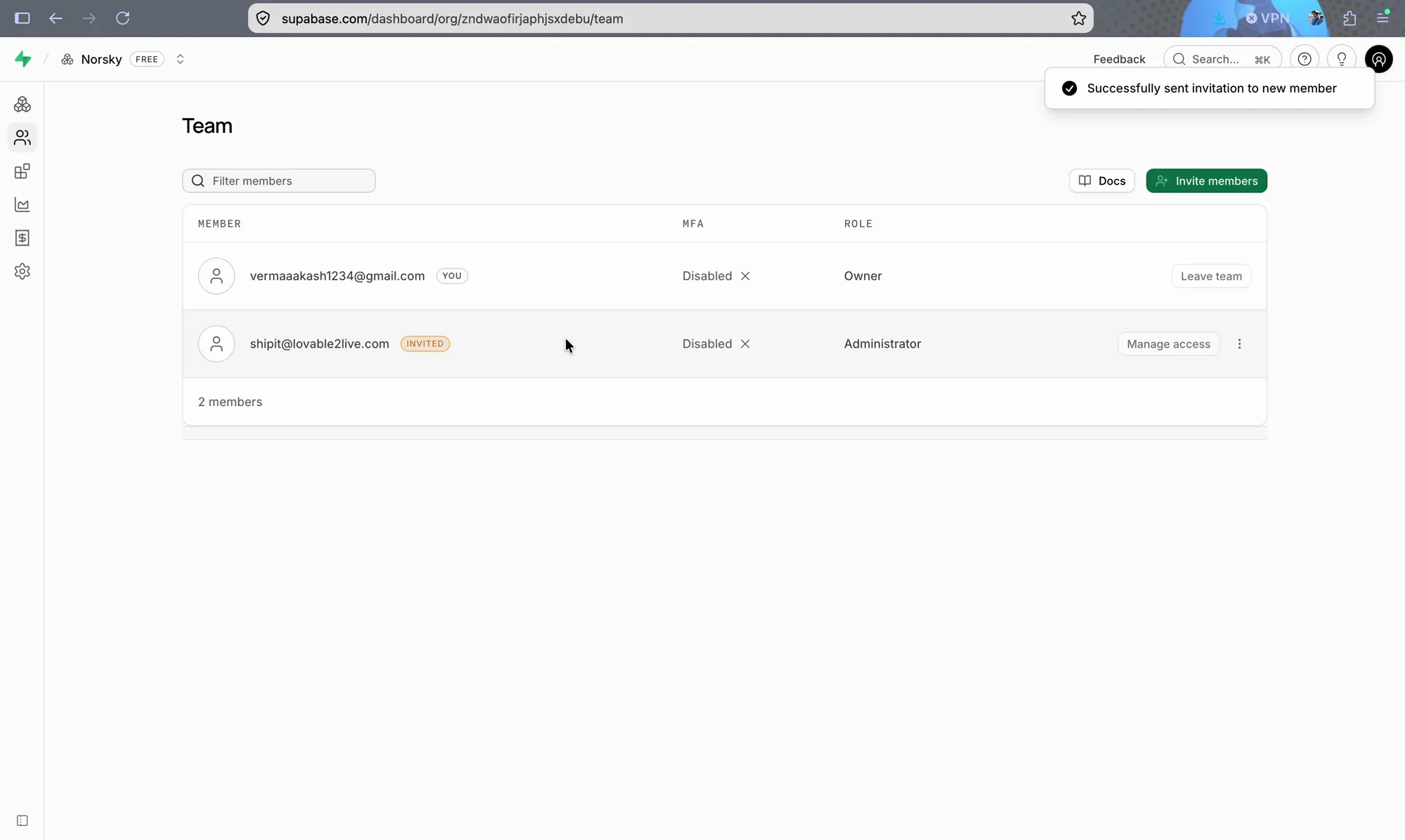Open the Billing icon in the sidebar

[x=22, y=238]
